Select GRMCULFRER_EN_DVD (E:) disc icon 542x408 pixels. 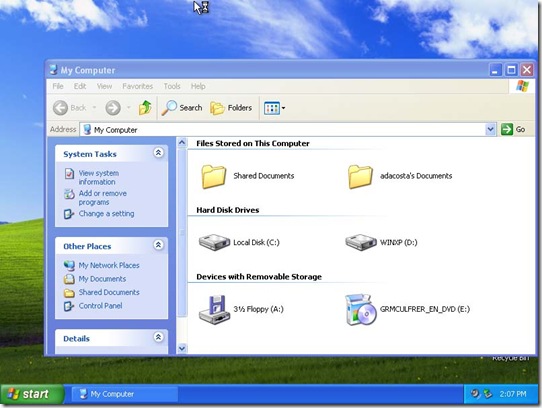pos(361,309)
